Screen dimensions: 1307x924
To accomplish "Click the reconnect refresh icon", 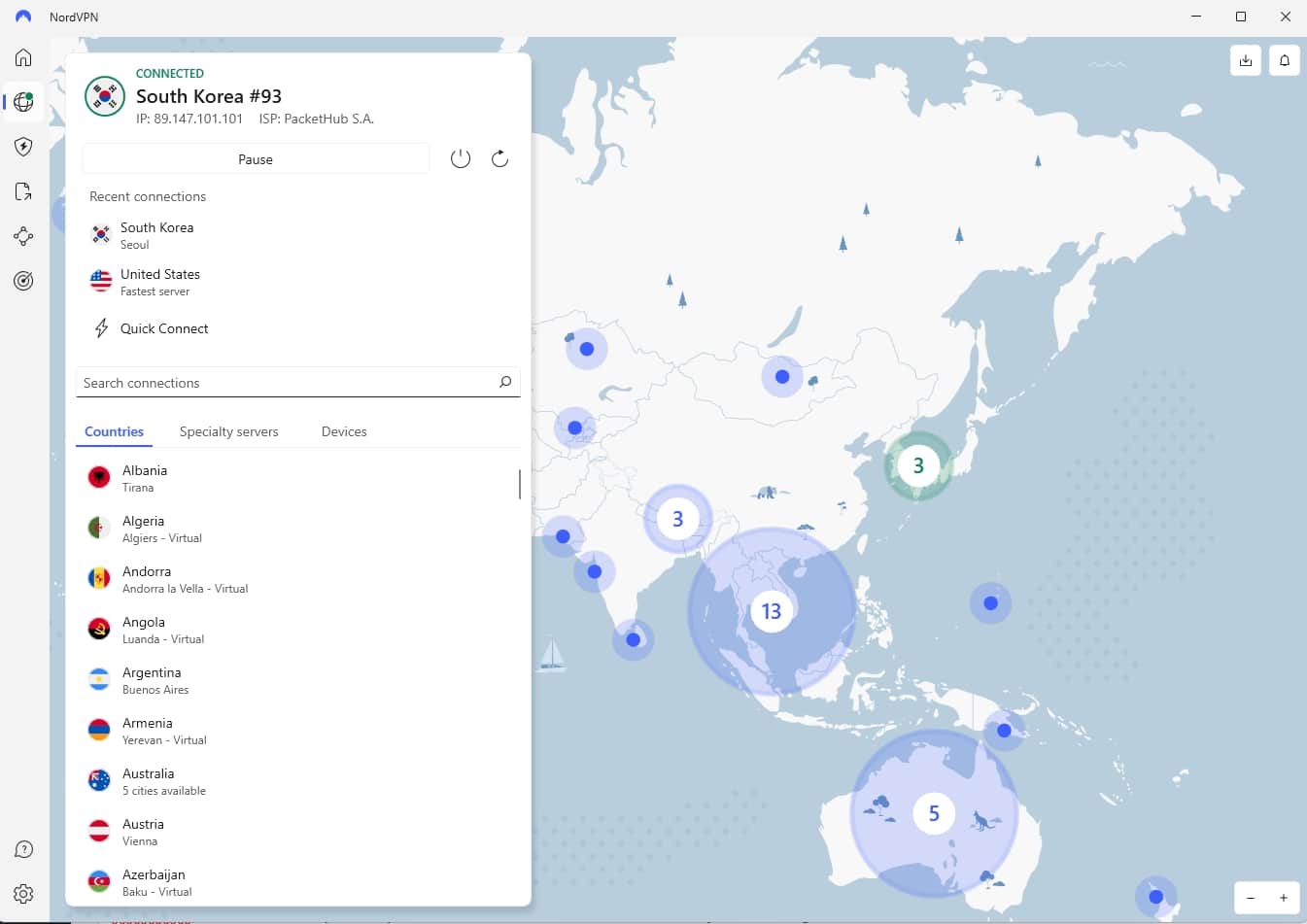I will pyautogui.click(x=499, y=158).
